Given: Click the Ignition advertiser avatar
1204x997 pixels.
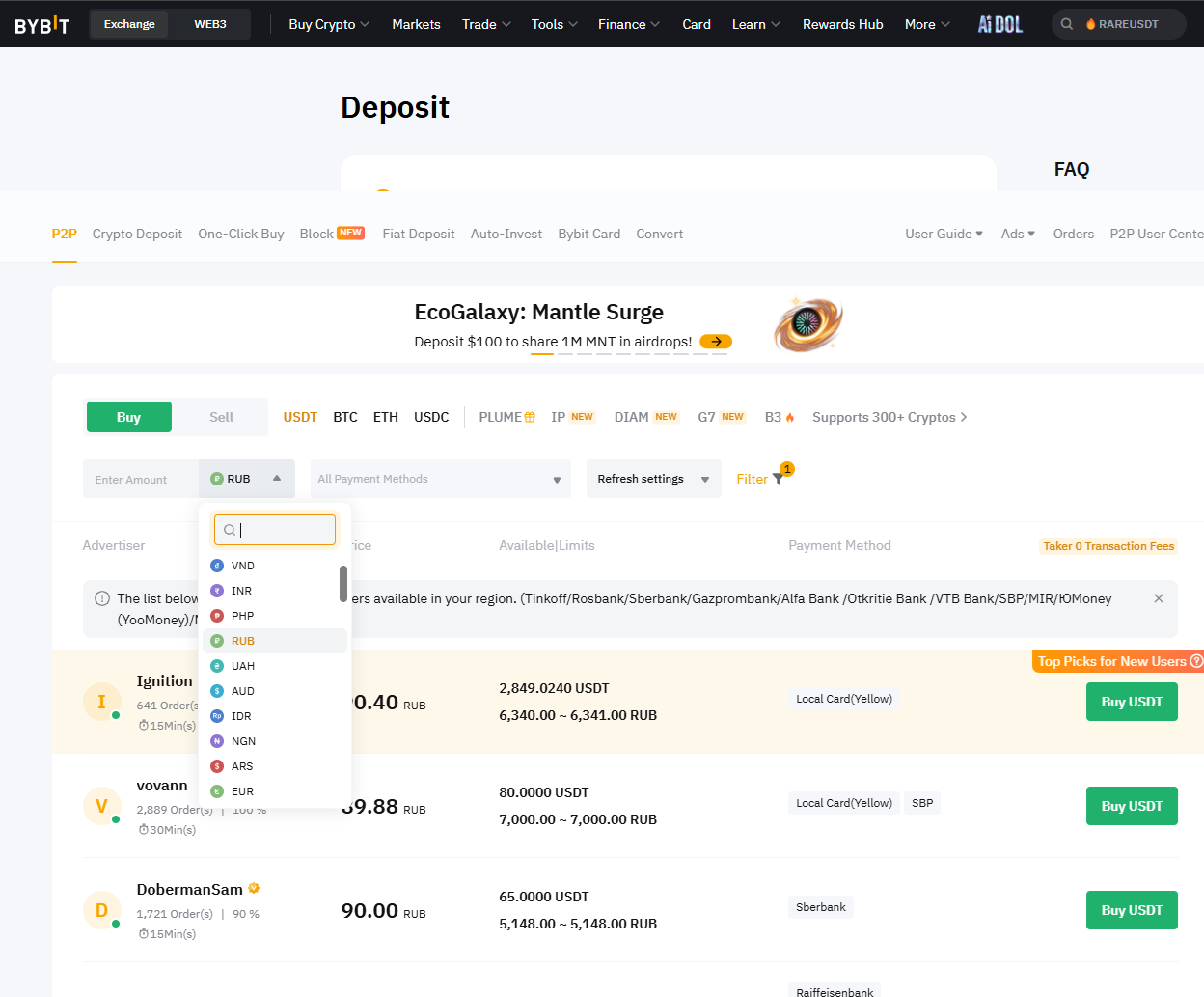Looking at the screenshot, I should tap(101, 702).
